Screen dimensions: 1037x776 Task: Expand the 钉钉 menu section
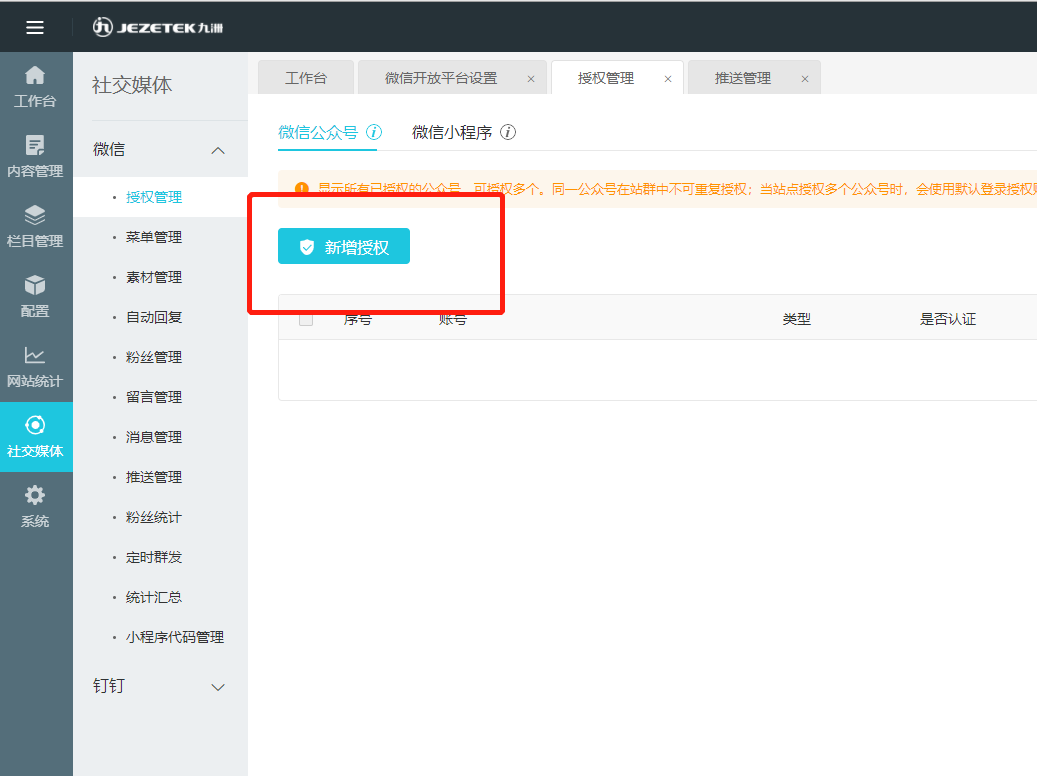(218, 687)
